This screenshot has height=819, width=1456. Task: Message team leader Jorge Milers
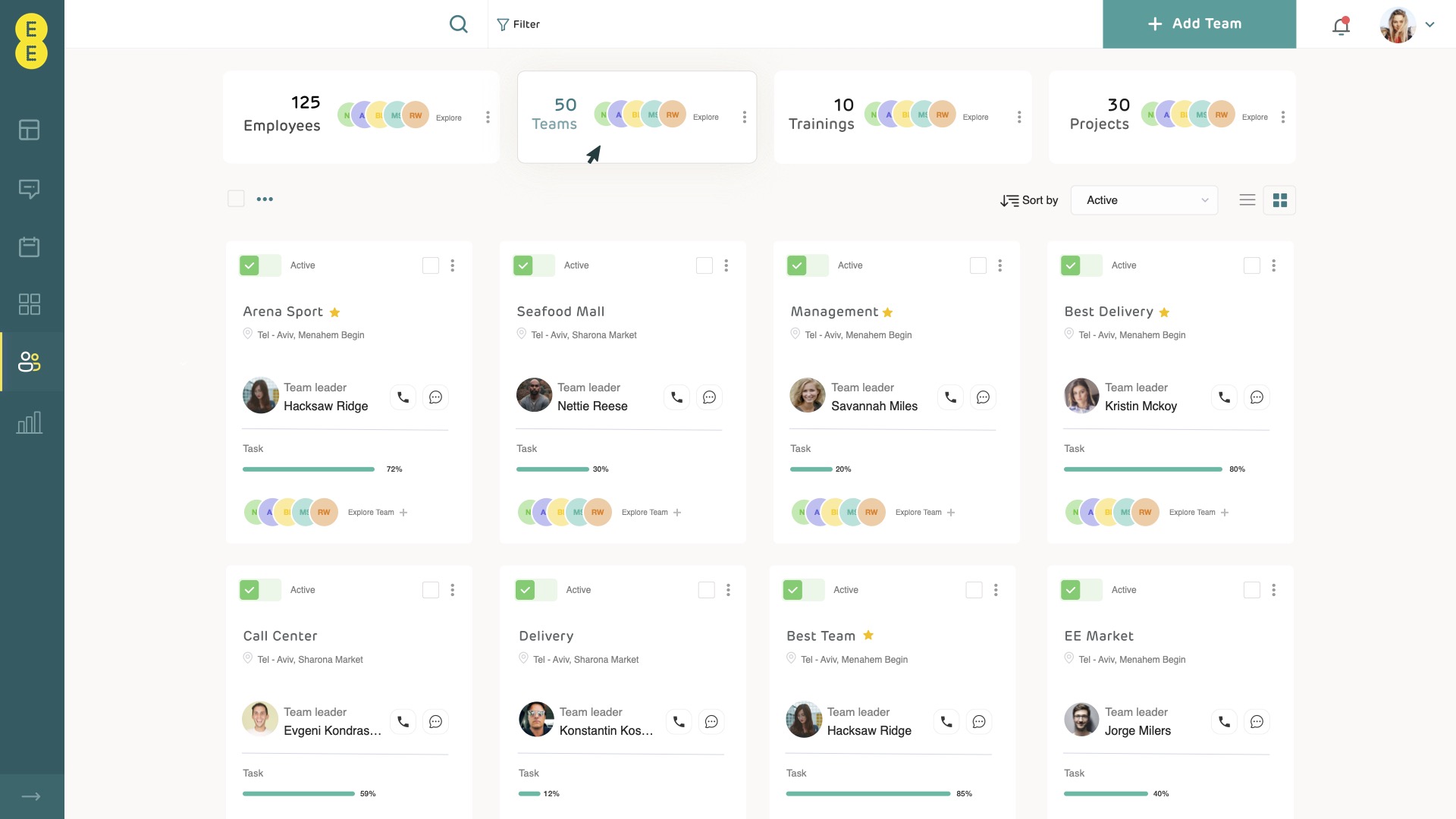pyautogui.click(x=1257, y=722)
